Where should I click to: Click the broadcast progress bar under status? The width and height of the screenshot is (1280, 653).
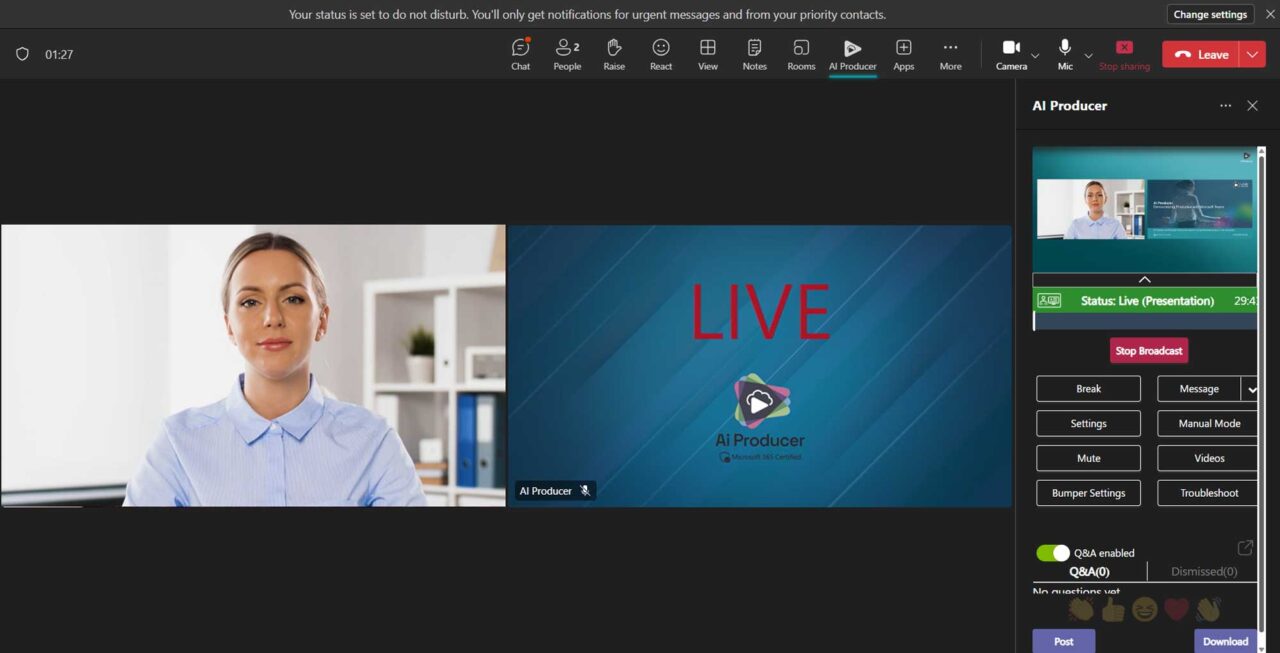click(1145, 322)
